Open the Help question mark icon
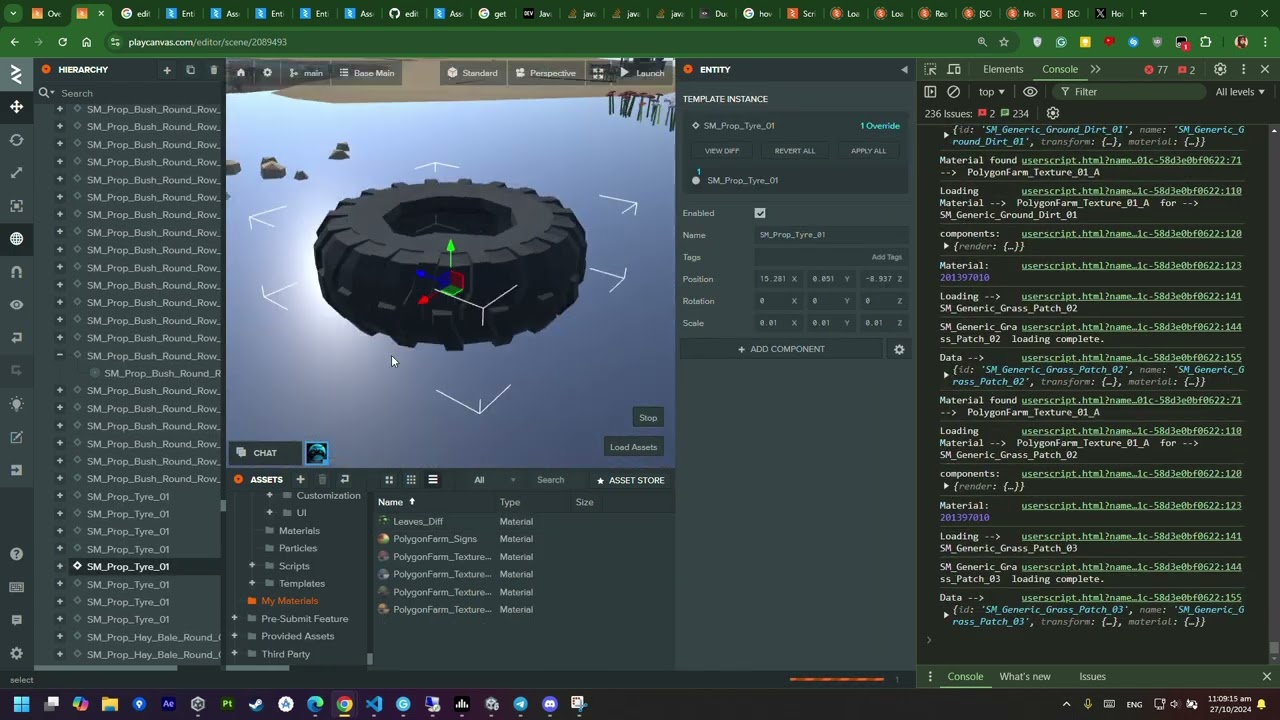The height and width of the screenshot is (720, 1280). [x=16, y=554]
